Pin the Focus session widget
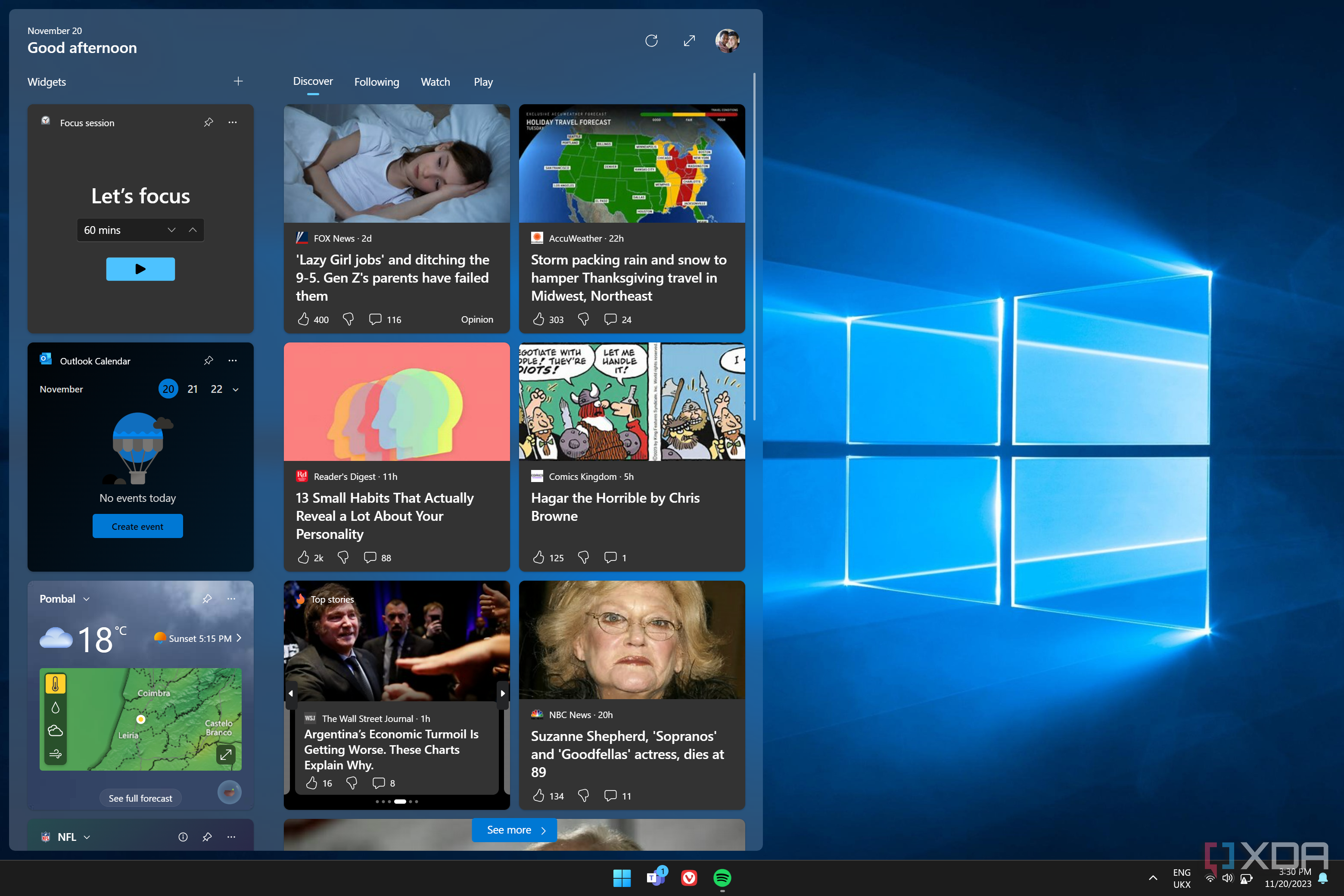The width and height of the screenshot is (1344, 896). click(x=208, y=122)
